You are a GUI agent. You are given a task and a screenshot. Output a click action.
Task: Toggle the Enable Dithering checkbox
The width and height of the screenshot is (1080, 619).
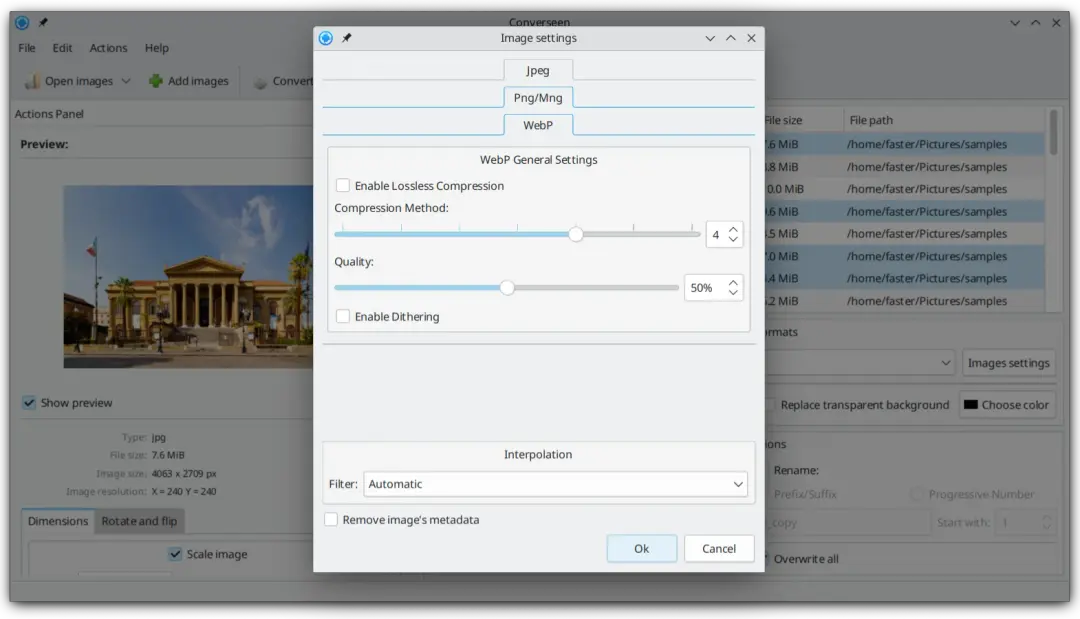[343, 317]
